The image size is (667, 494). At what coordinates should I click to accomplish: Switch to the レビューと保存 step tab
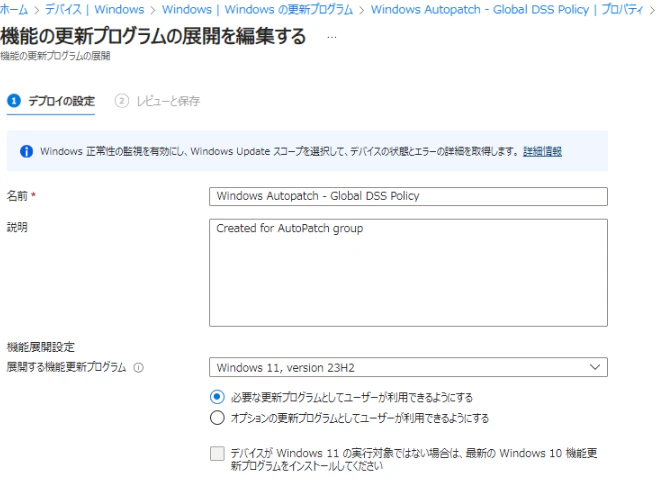click(x=157, y=101)
